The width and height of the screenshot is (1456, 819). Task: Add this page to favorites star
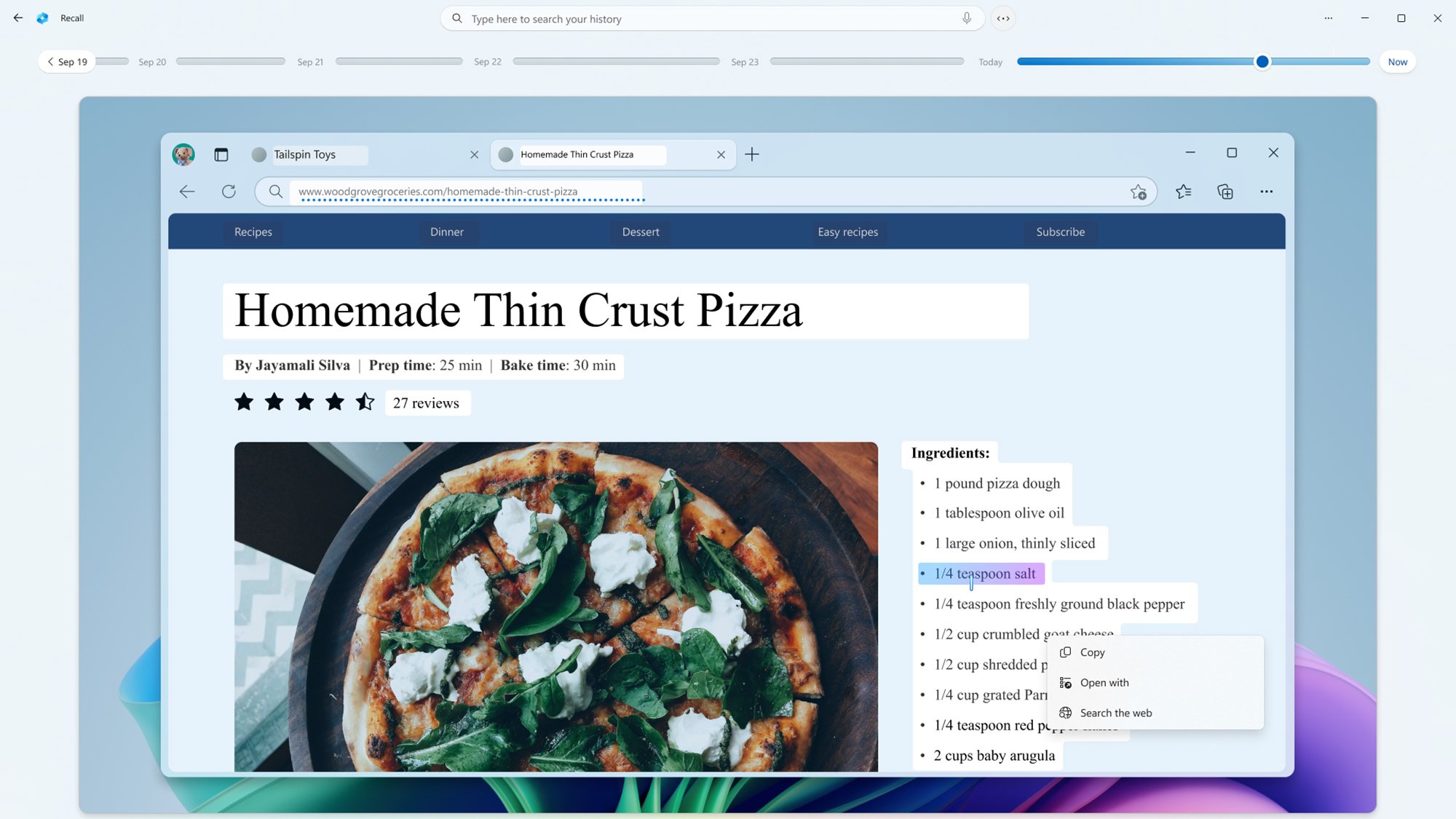point(1138,191)
